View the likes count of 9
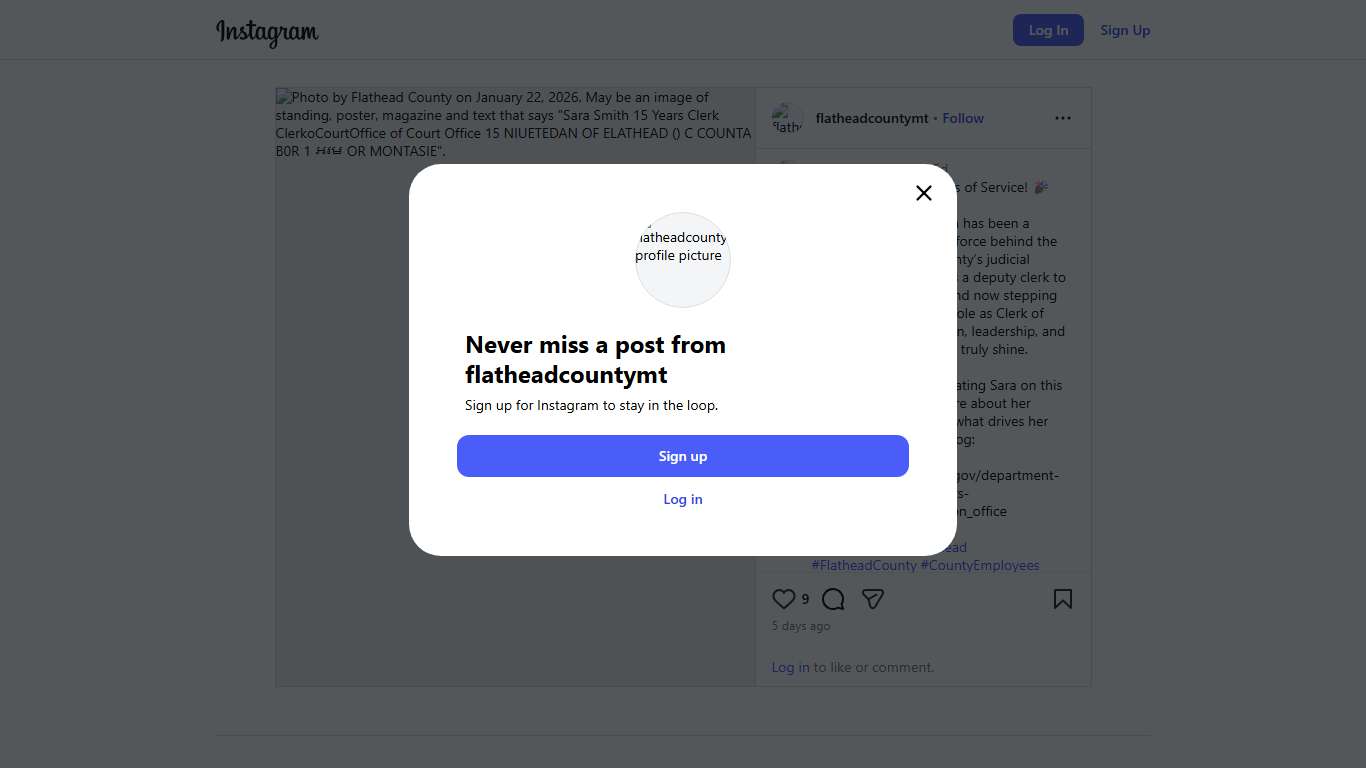This screenshot has height=768, width=1366. 805,599
